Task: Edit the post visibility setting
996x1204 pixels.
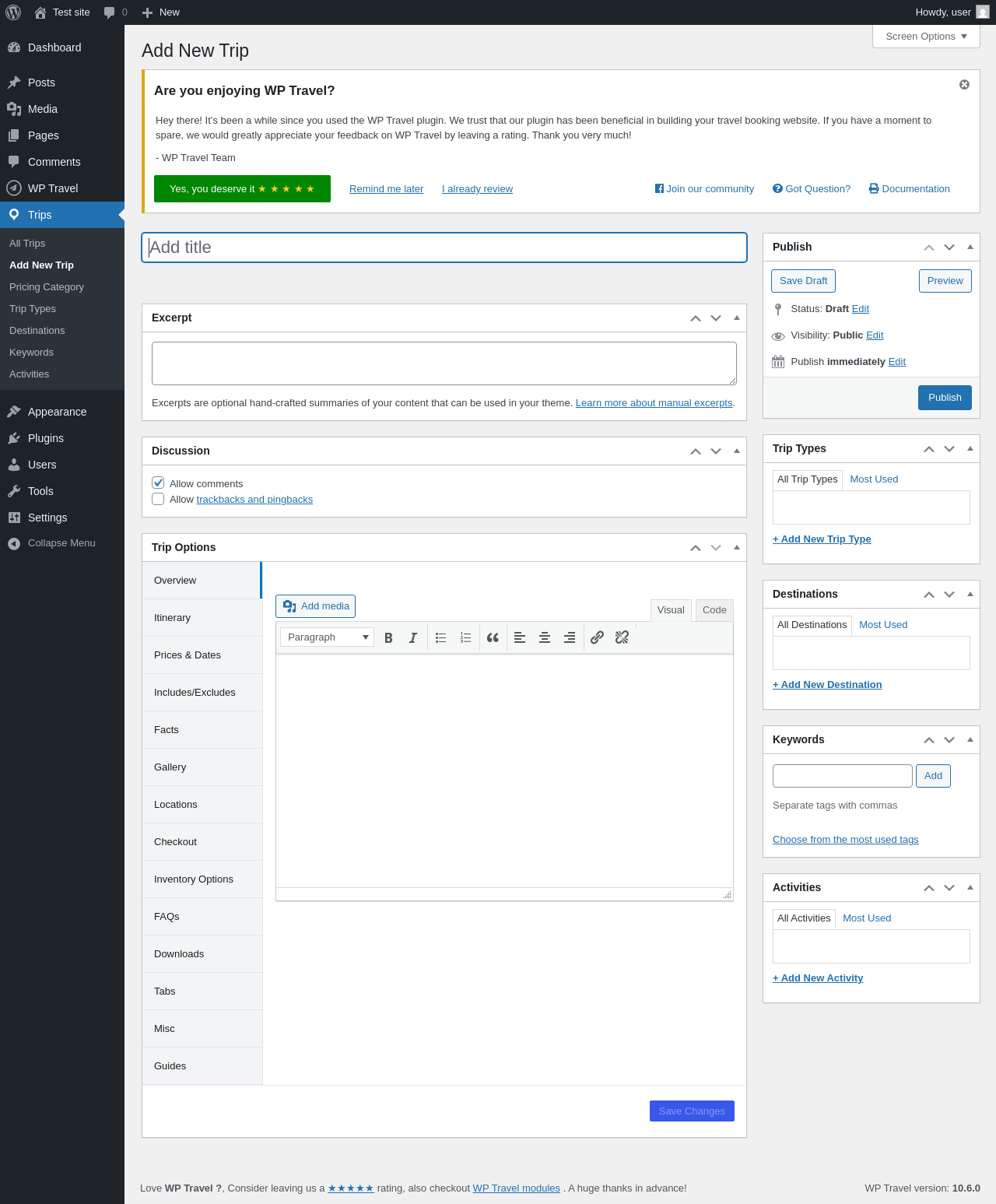Action: click(875, 335)
